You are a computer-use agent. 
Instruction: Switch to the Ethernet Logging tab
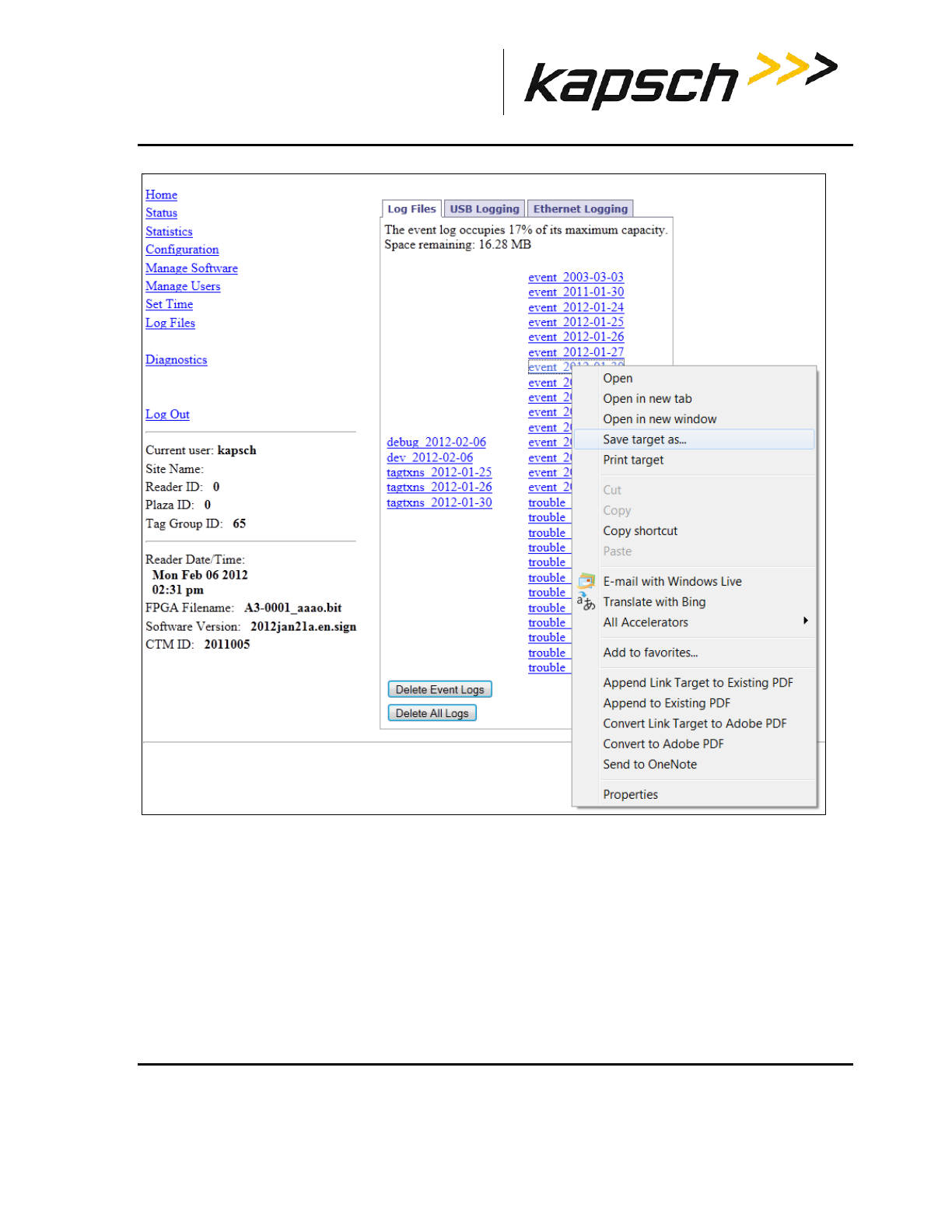(580, 208)
